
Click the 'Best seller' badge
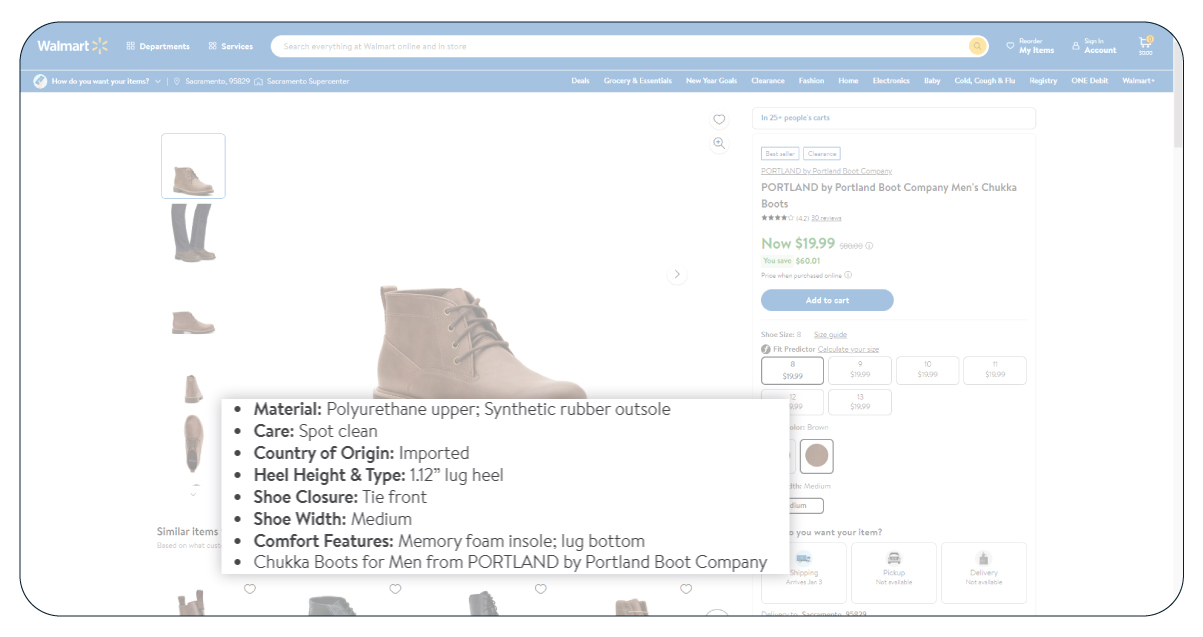[x=779, y=154]
